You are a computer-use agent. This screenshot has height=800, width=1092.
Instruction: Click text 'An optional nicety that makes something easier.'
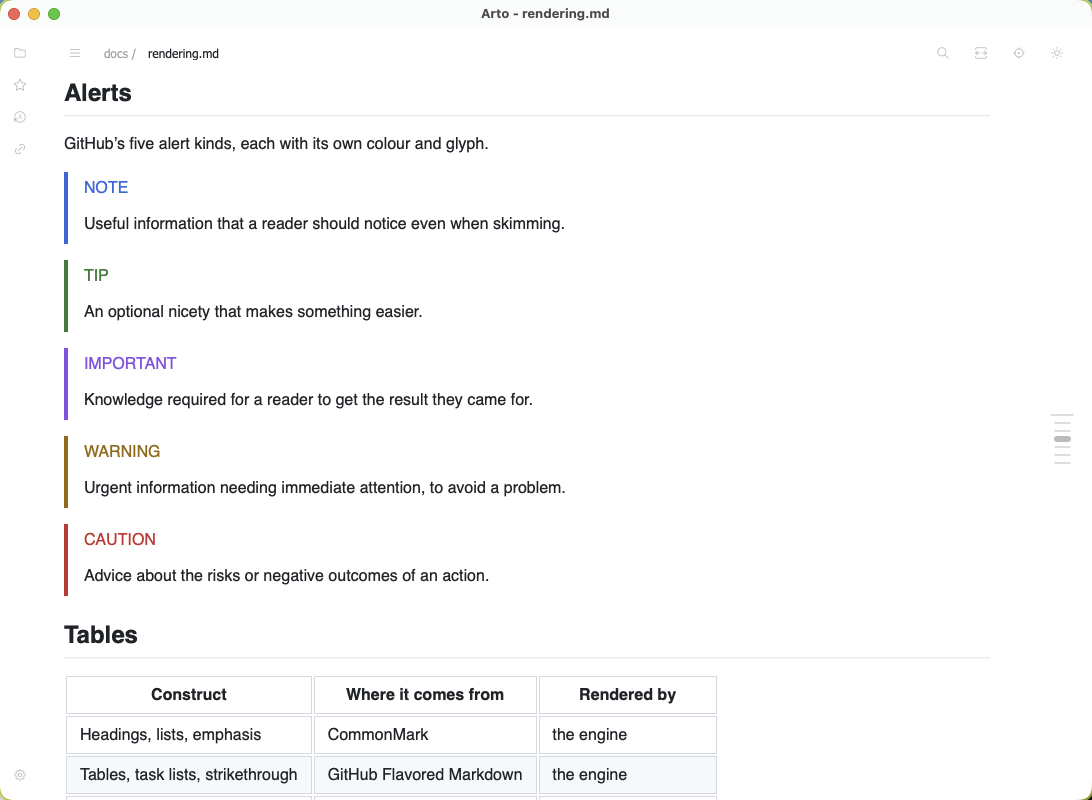[254, 311]
